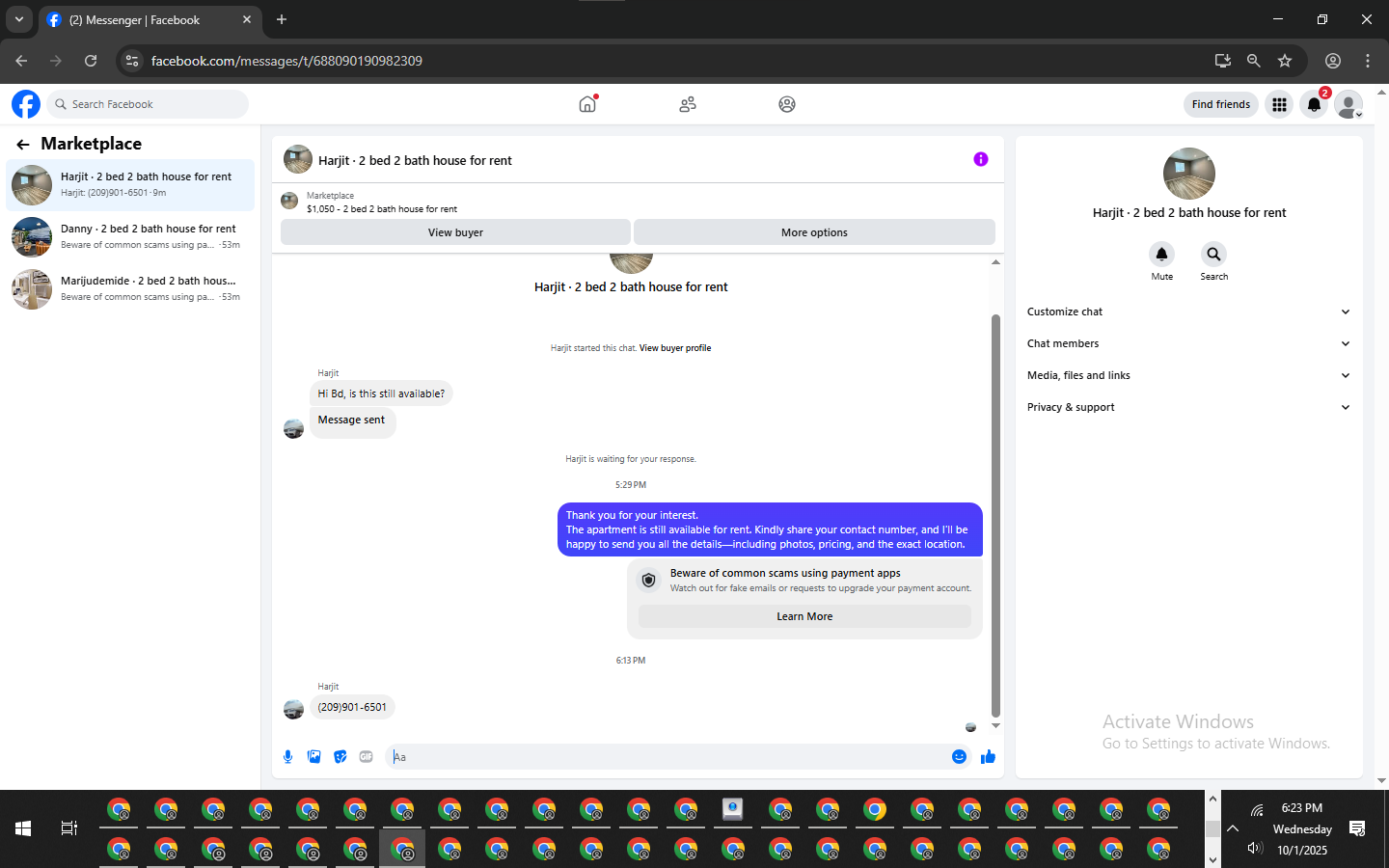The image size is (1389, 868).
Task: Open the emoji picker in message box
Action: click(x=959, y=757)
